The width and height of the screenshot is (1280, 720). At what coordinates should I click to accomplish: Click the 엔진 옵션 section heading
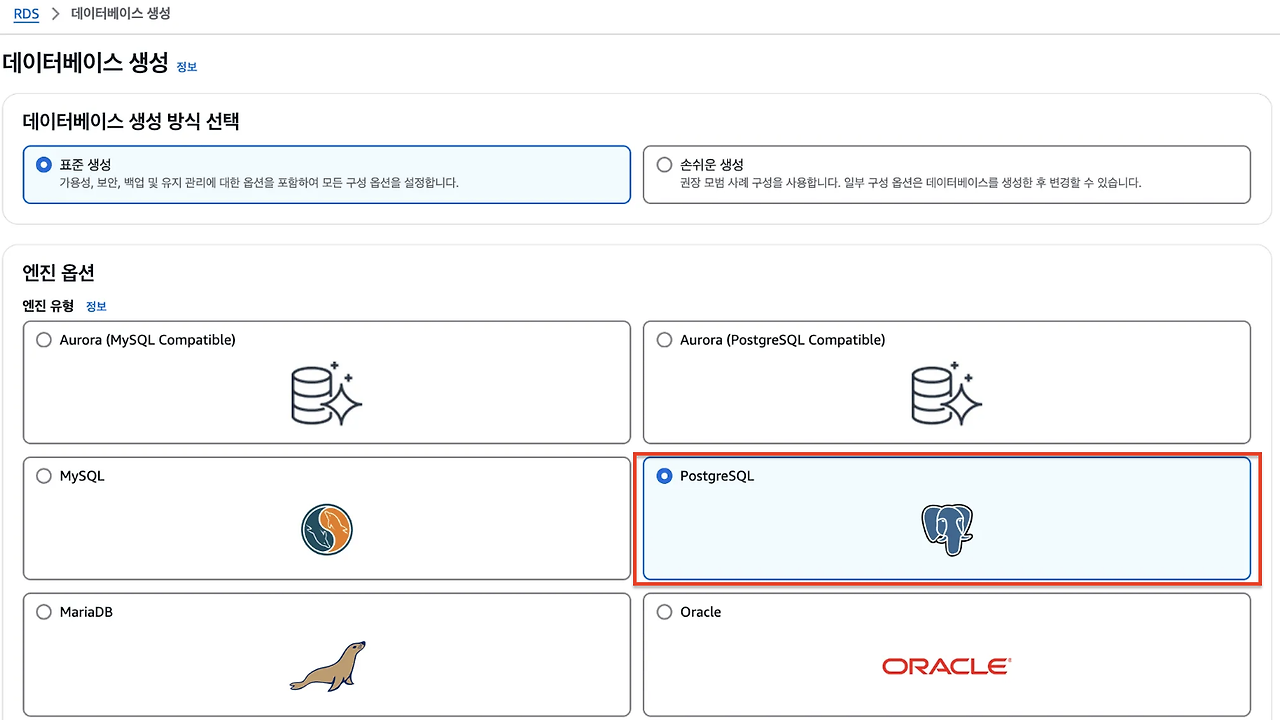tap(58, 272)
